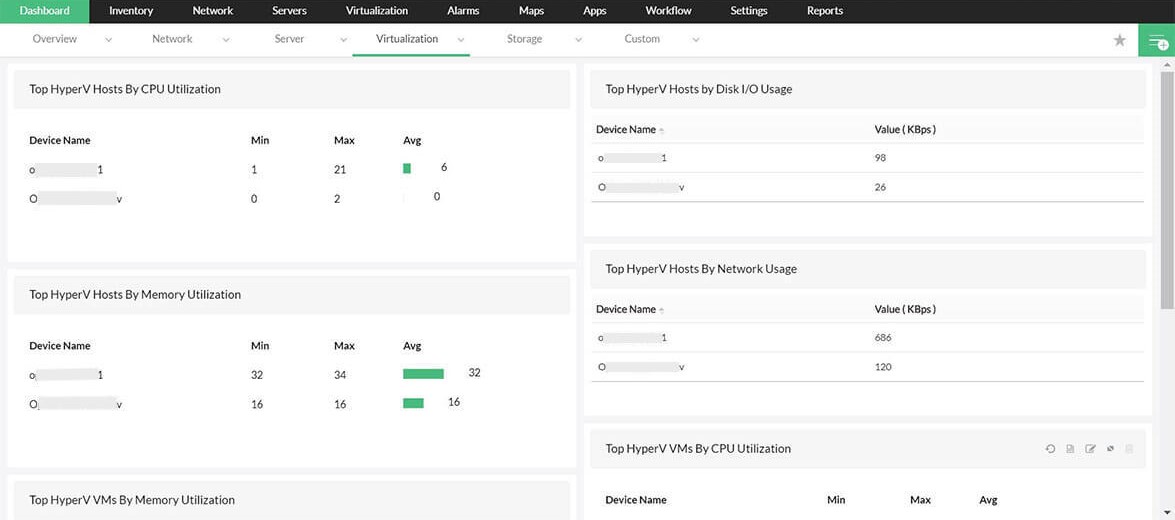This screenshot has width=1175, height=520.
Task: Refresh the Top HyperV VMs CPU widget
Action: (x=1050, y=449)
